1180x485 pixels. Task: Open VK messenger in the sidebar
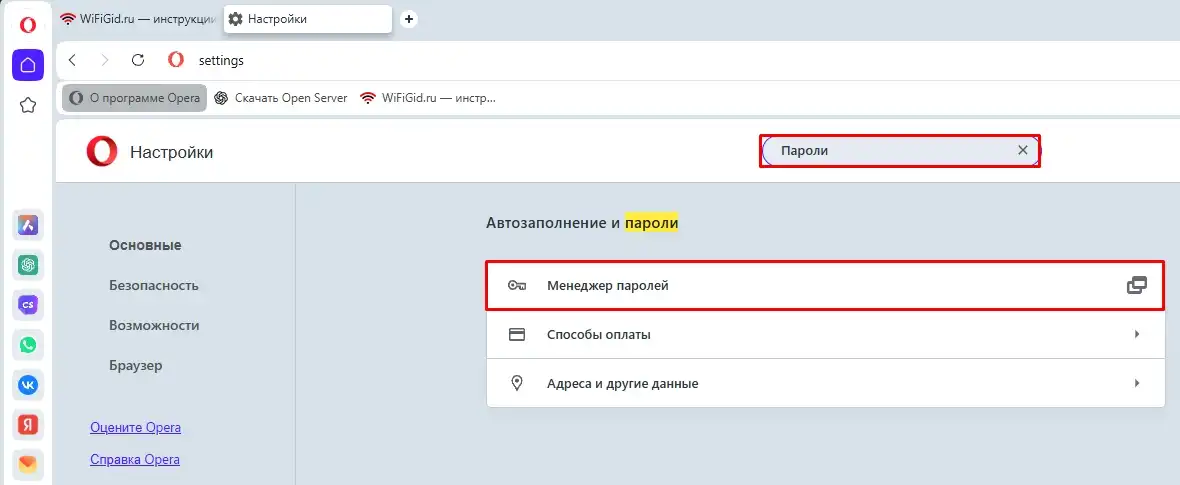28,384
